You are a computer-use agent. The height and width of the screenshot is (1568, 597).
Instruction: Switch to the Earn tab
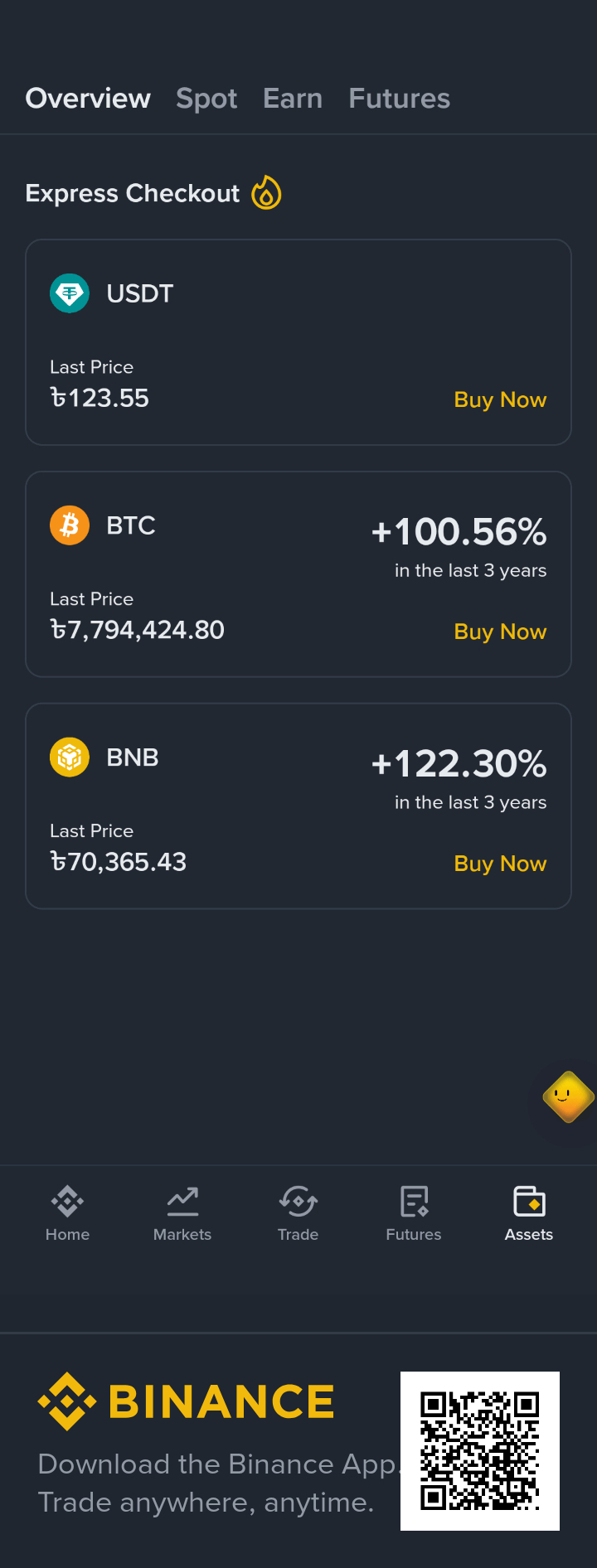coord(293,99)
